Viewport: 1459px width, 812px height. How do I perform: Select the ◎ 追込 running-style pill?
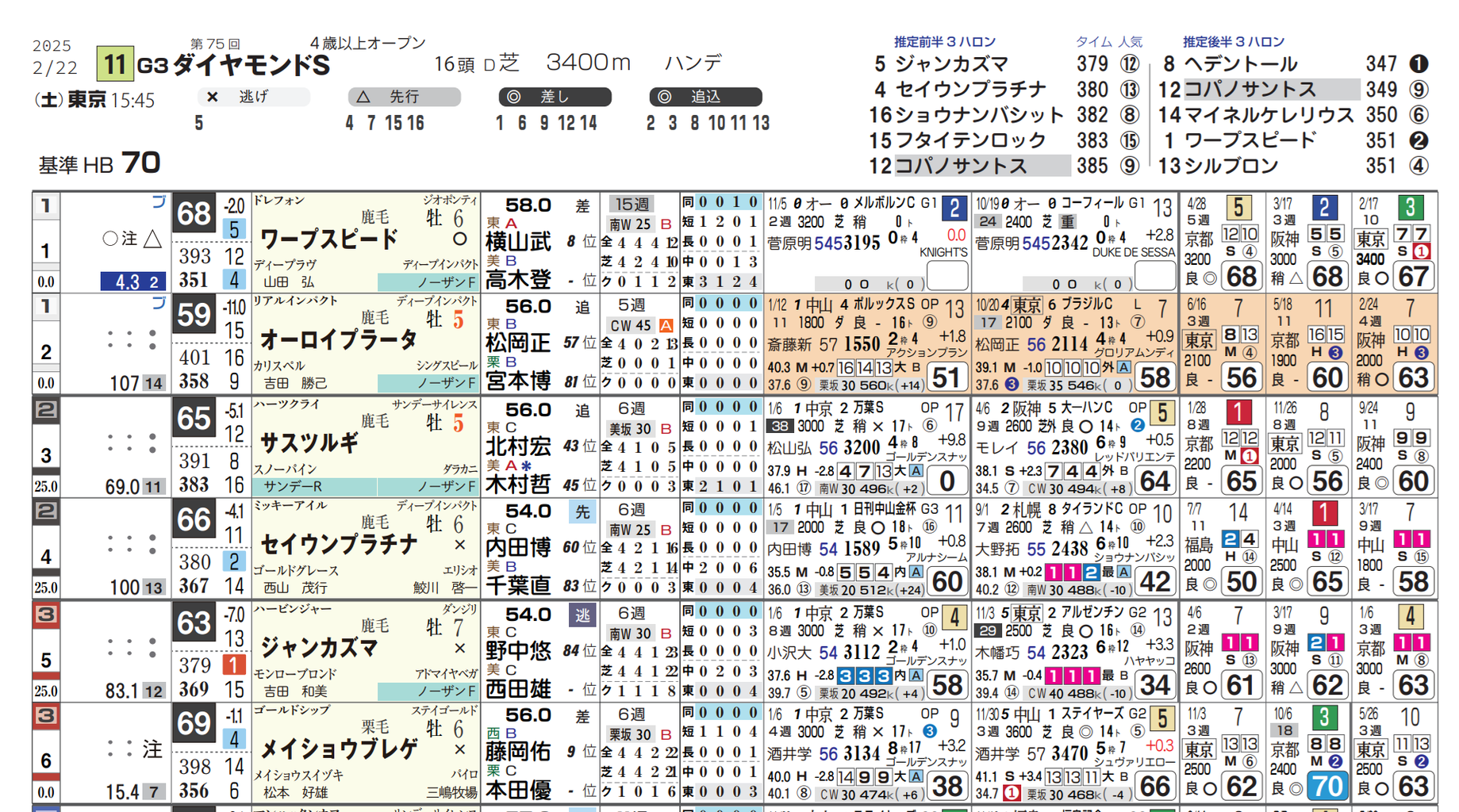pyautogui.click(x=705, y=97)
